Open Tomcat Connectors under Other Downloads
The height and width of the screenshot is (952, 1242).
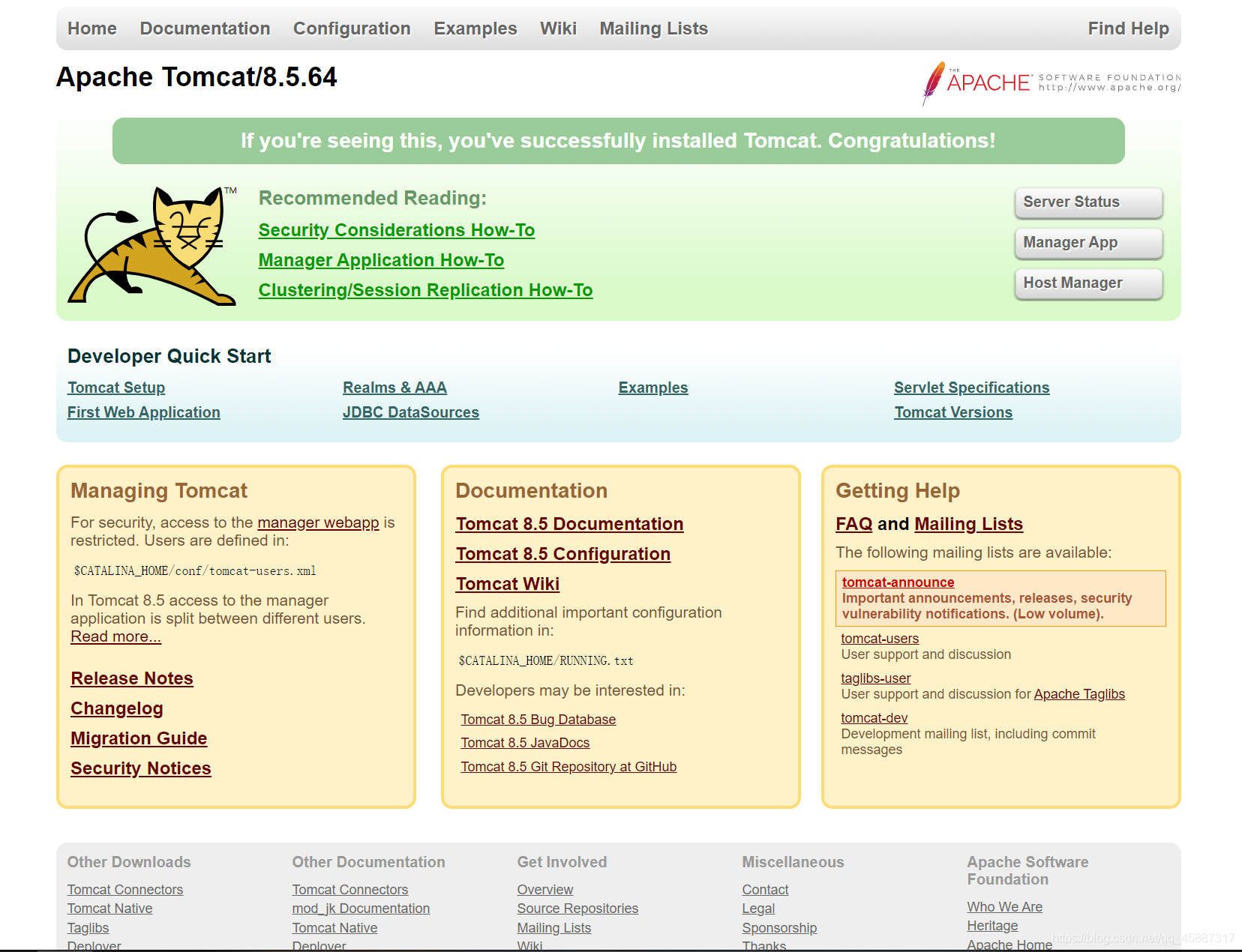point(125,890)
